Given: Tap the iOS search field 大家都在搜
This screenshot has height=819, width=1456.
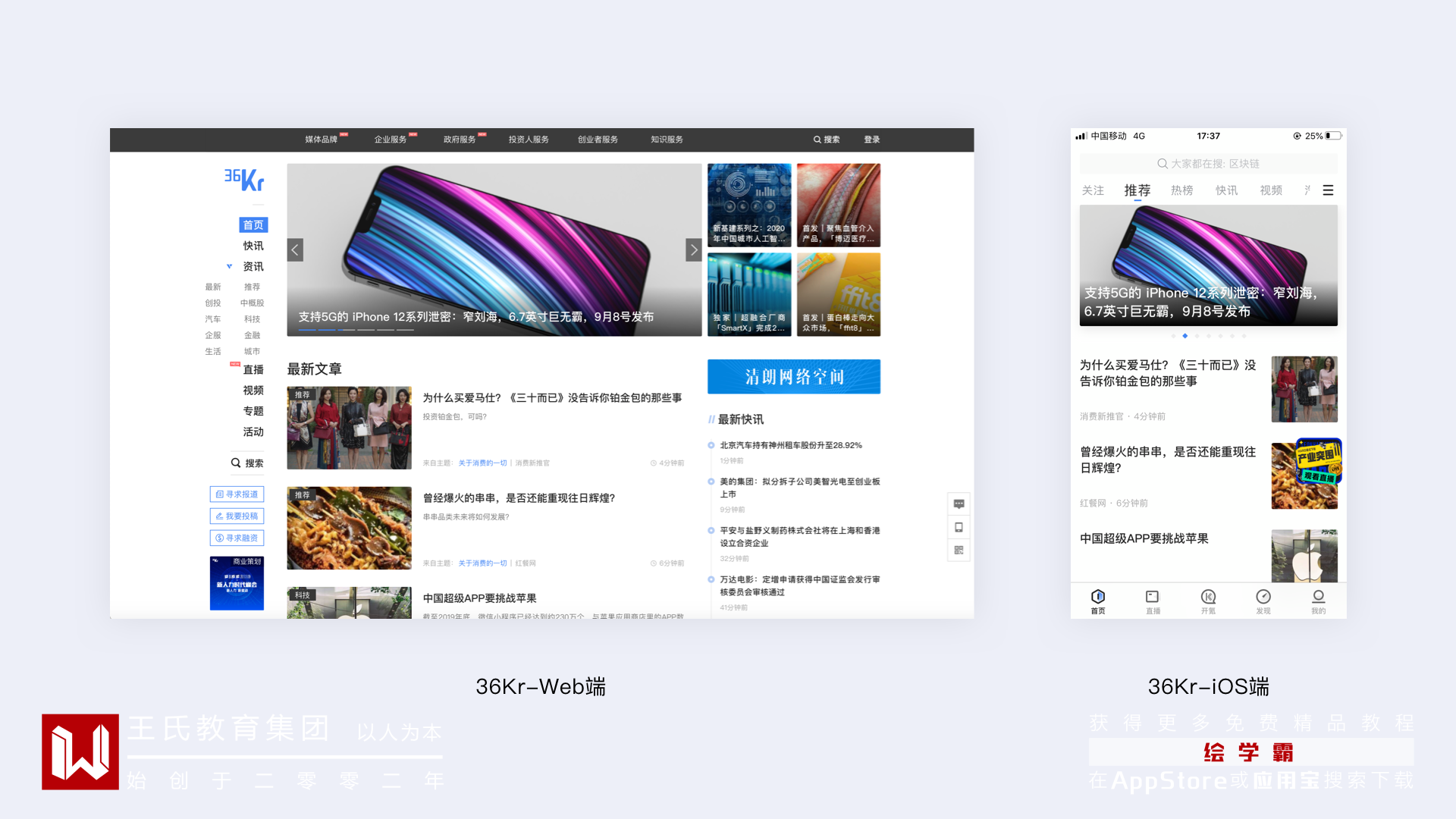Looking at the screenshot, I should coord(1208,164).
